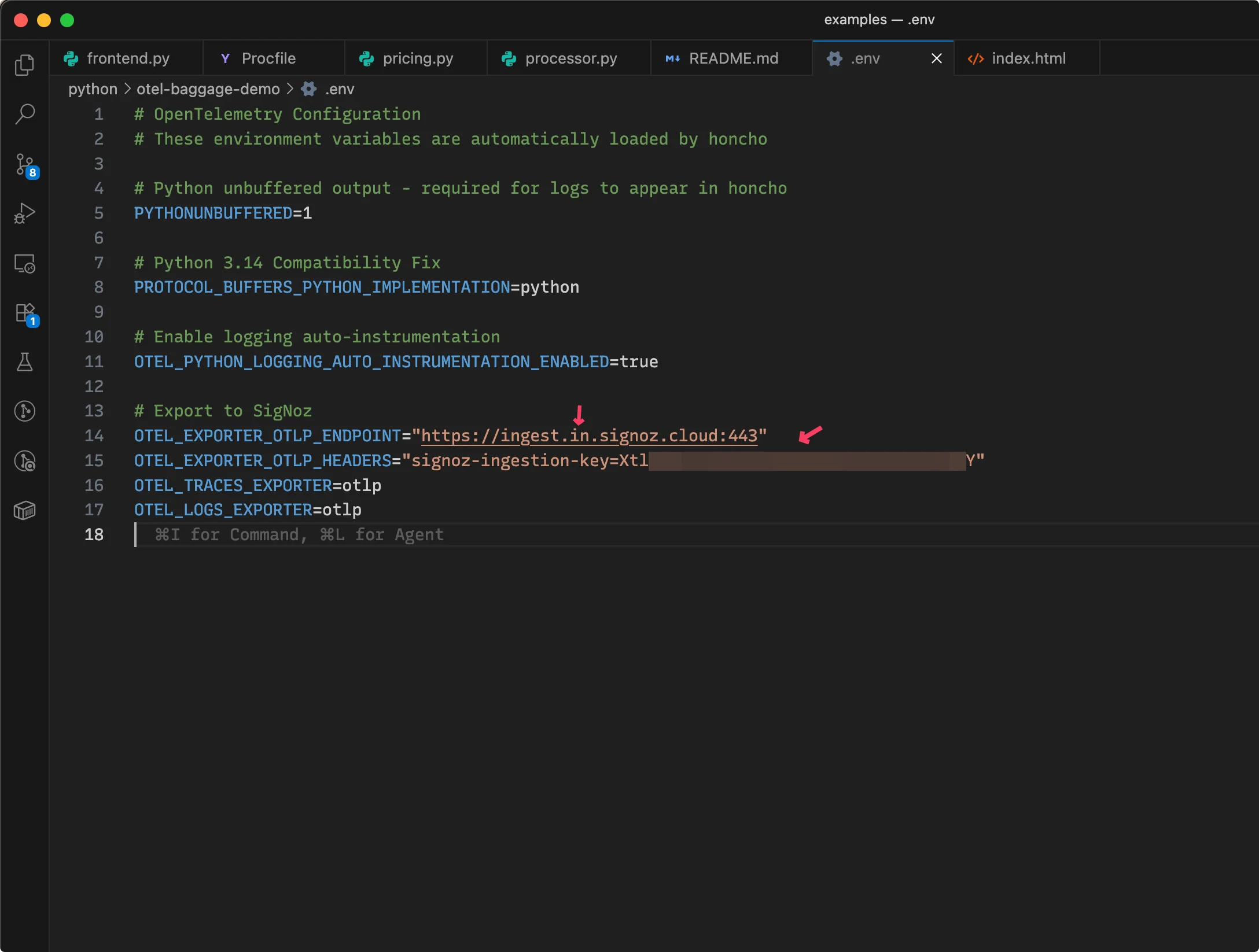The image size is (1259, 952).
Task: Open the Run and Debug view
Action: point(24,213)
